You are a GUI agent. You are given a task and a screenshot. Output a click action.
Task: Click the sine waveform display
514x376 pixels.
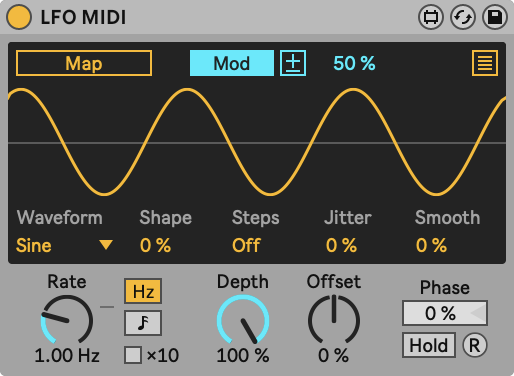click(257, 142)
